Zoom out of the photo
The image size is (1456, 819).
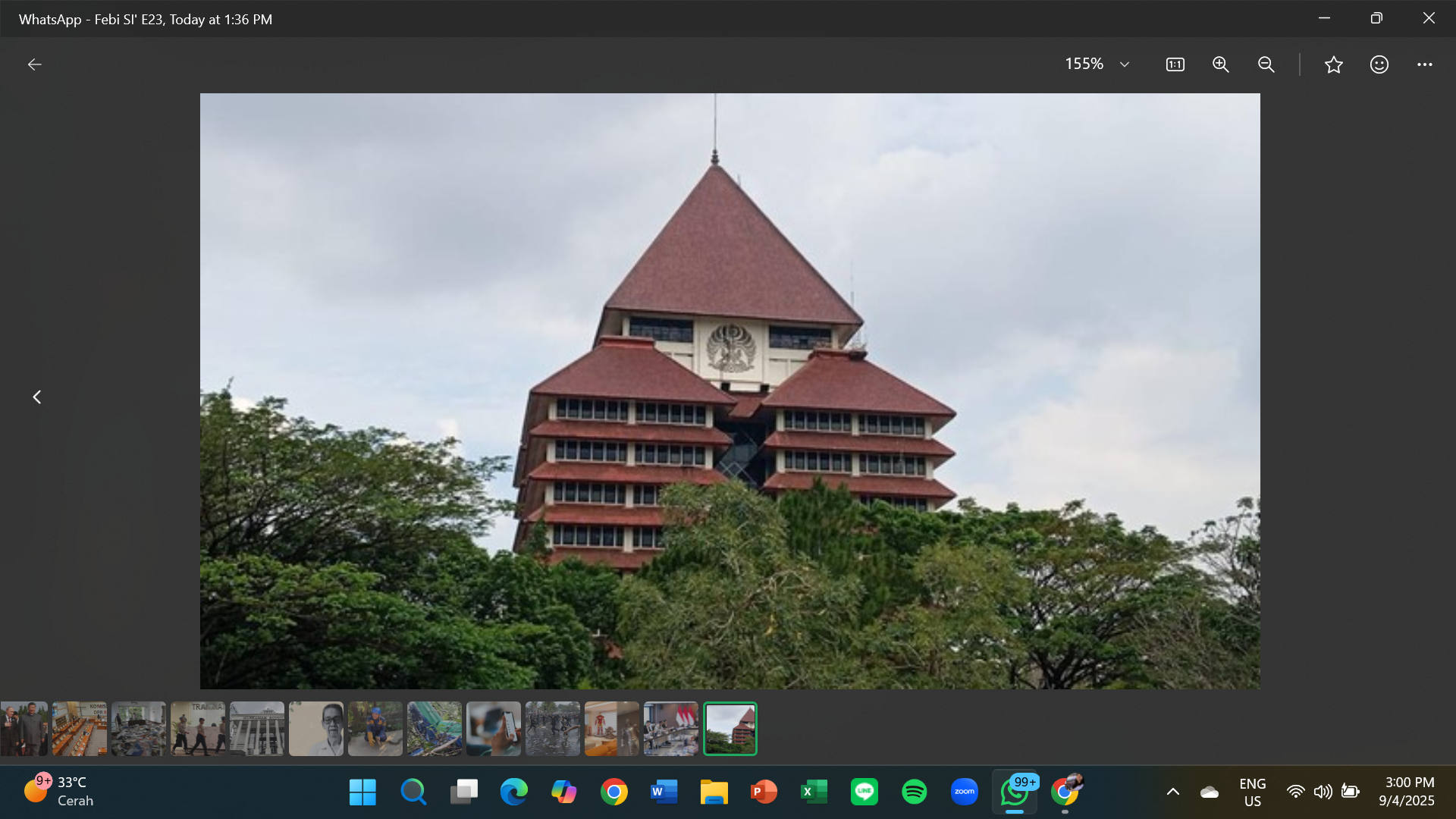pyautogui.click(x=1266, y=64)
